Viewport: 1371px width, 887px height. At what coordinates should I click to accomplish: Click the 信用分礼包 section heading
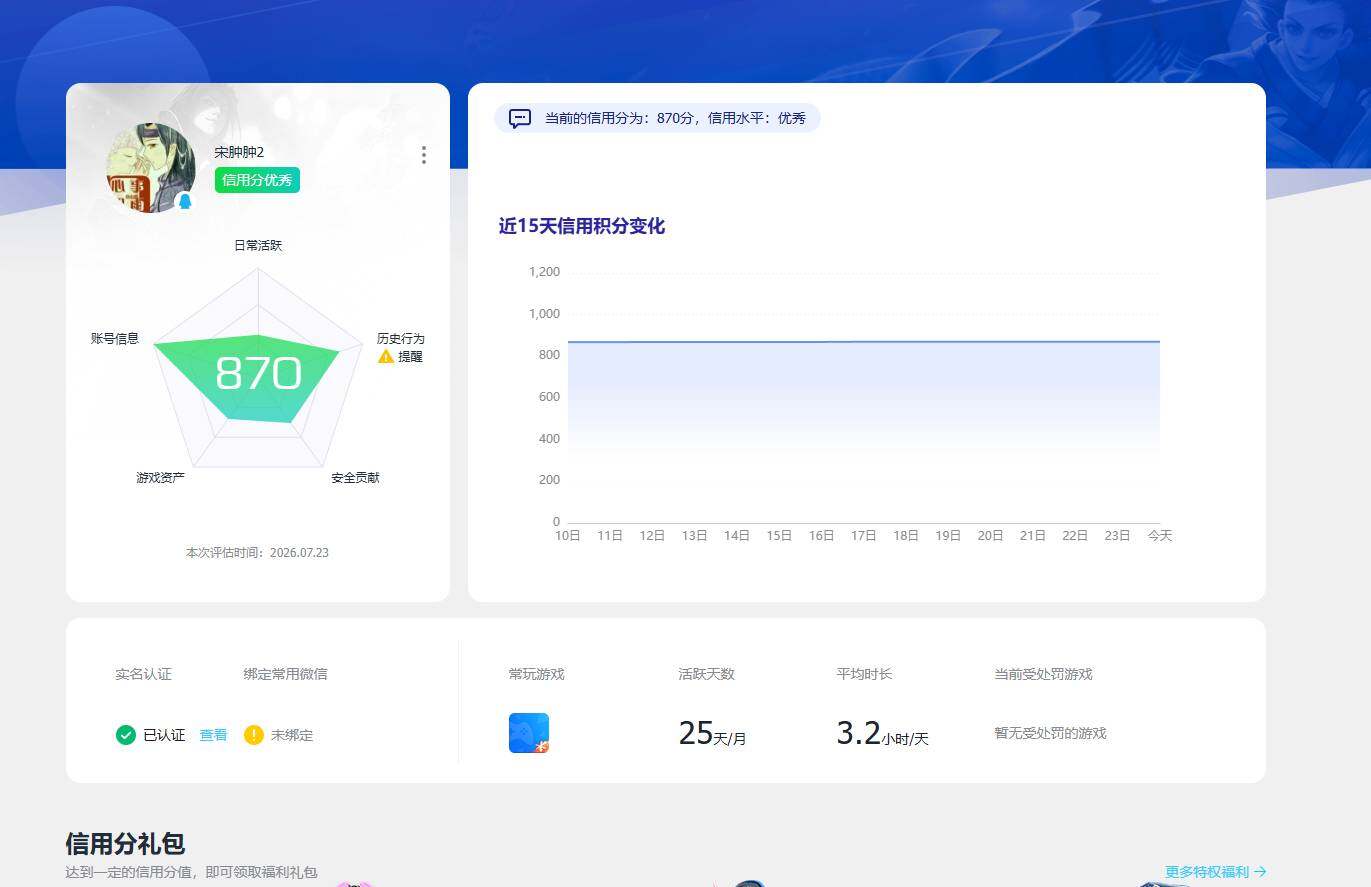125,844
